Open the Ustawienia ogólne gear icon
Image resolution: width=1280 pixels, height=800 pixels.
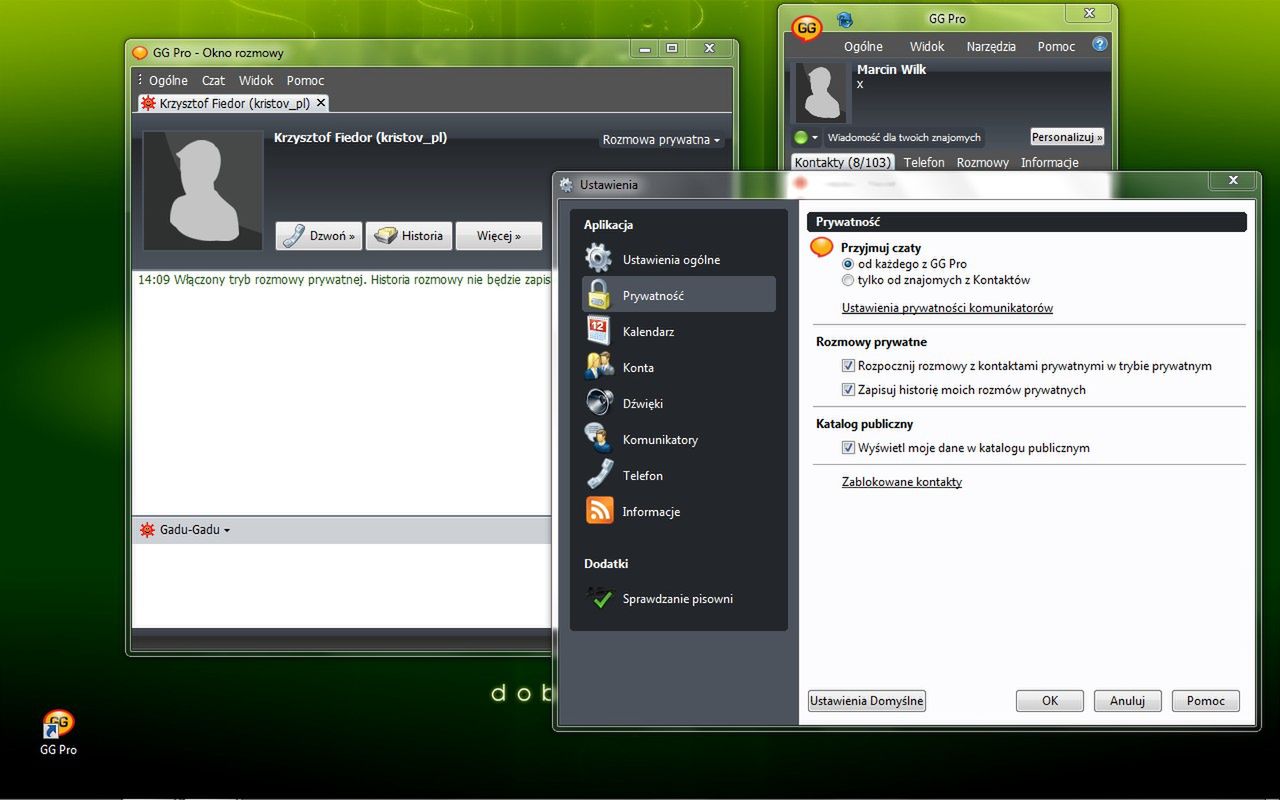(x=599, y=259)
